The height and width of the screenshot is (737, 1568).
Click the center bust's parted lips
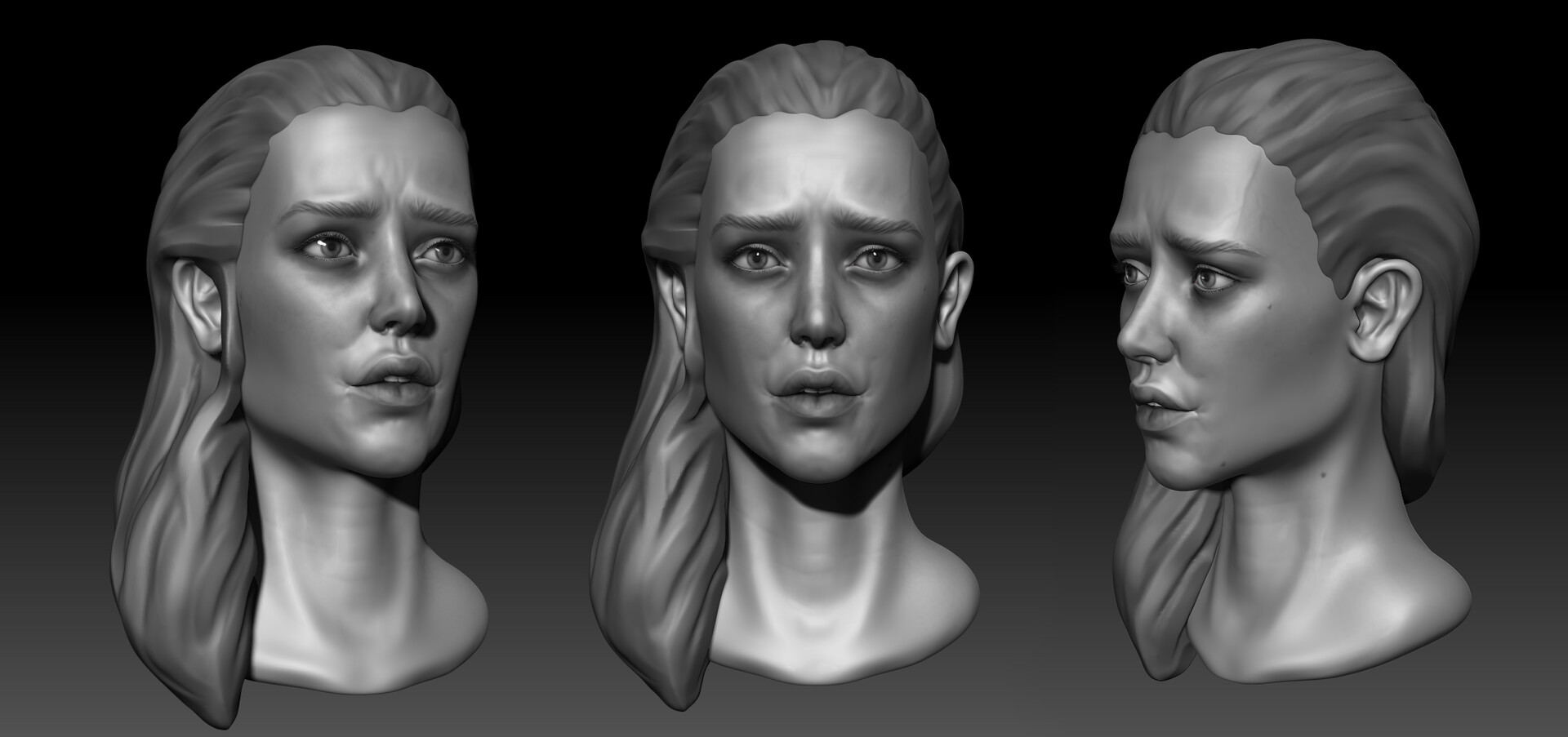point(810,384)
